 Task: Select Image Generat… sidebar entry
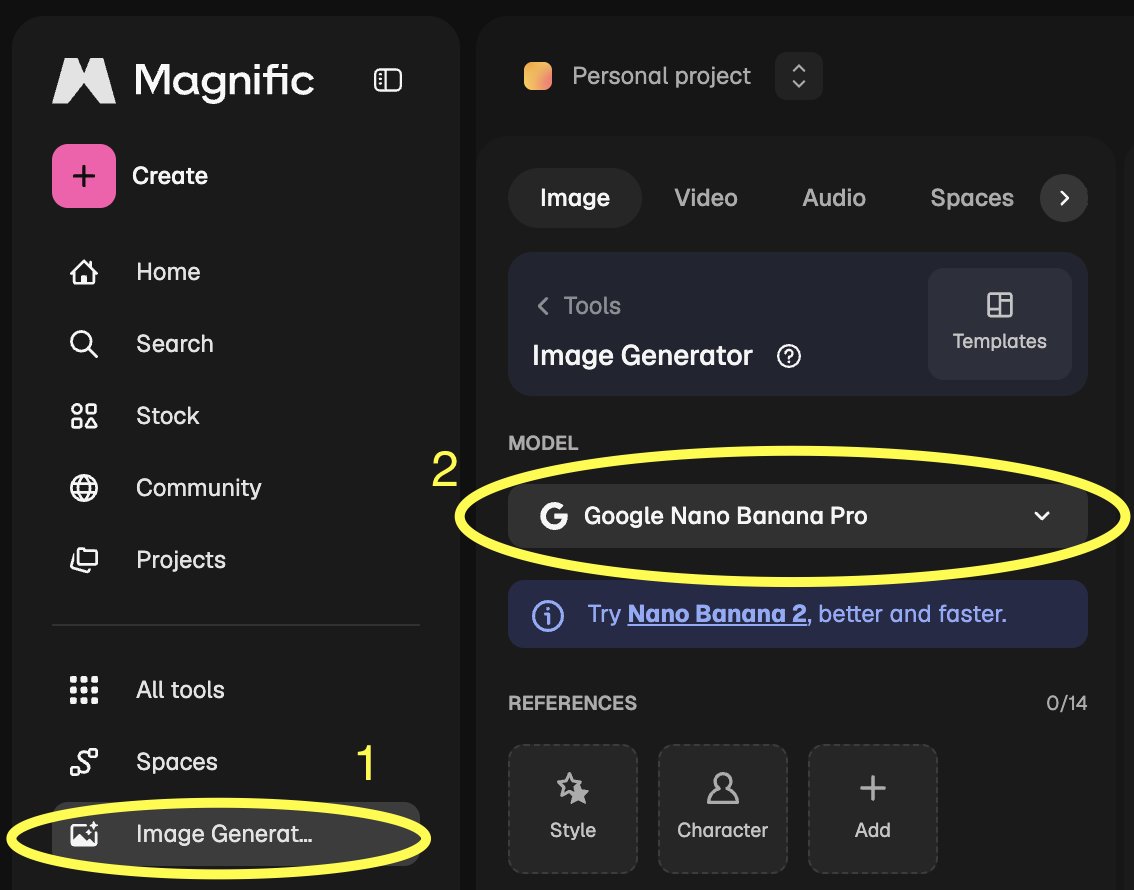[236, 834]
